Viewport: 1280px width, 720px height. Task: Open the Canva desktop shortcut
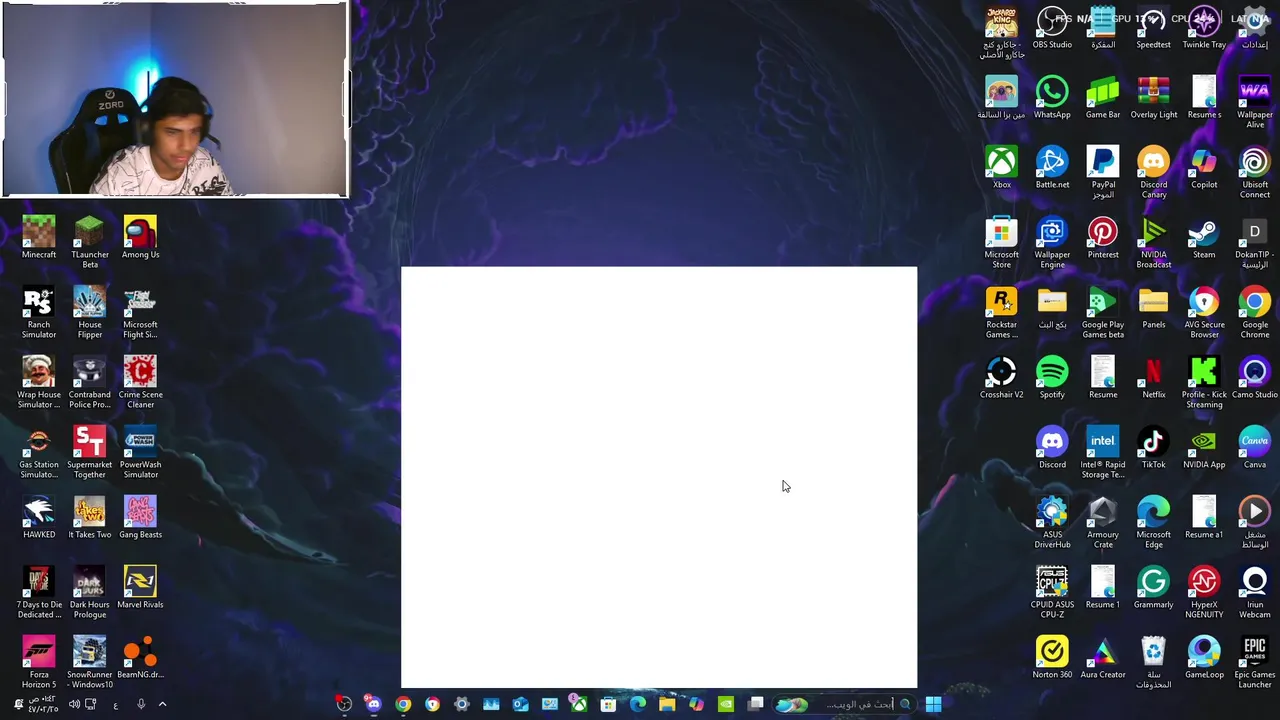click(1255, 448)
